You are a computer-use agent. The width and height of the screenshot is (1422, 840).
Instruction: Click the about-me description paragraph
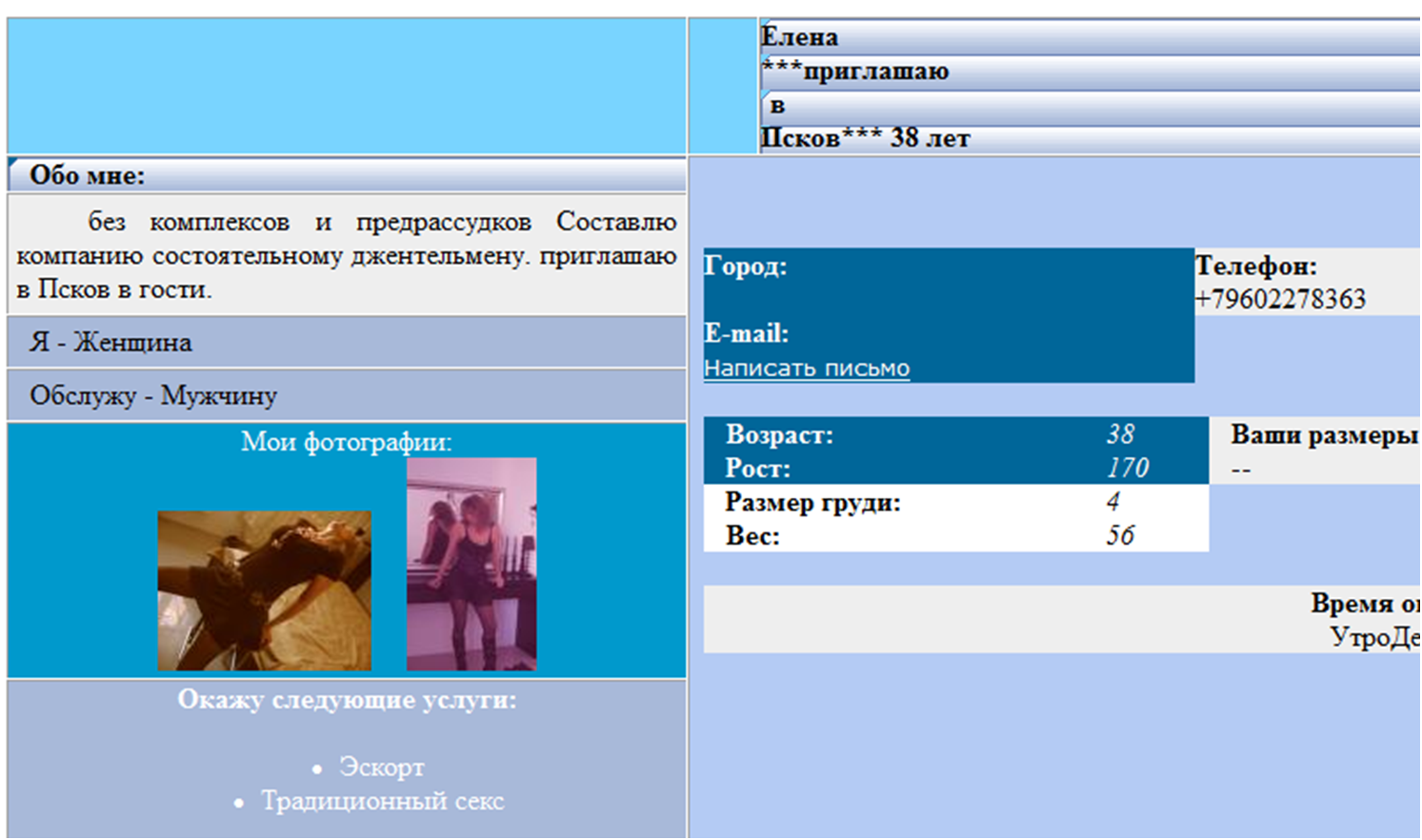(x=346, y=255)
